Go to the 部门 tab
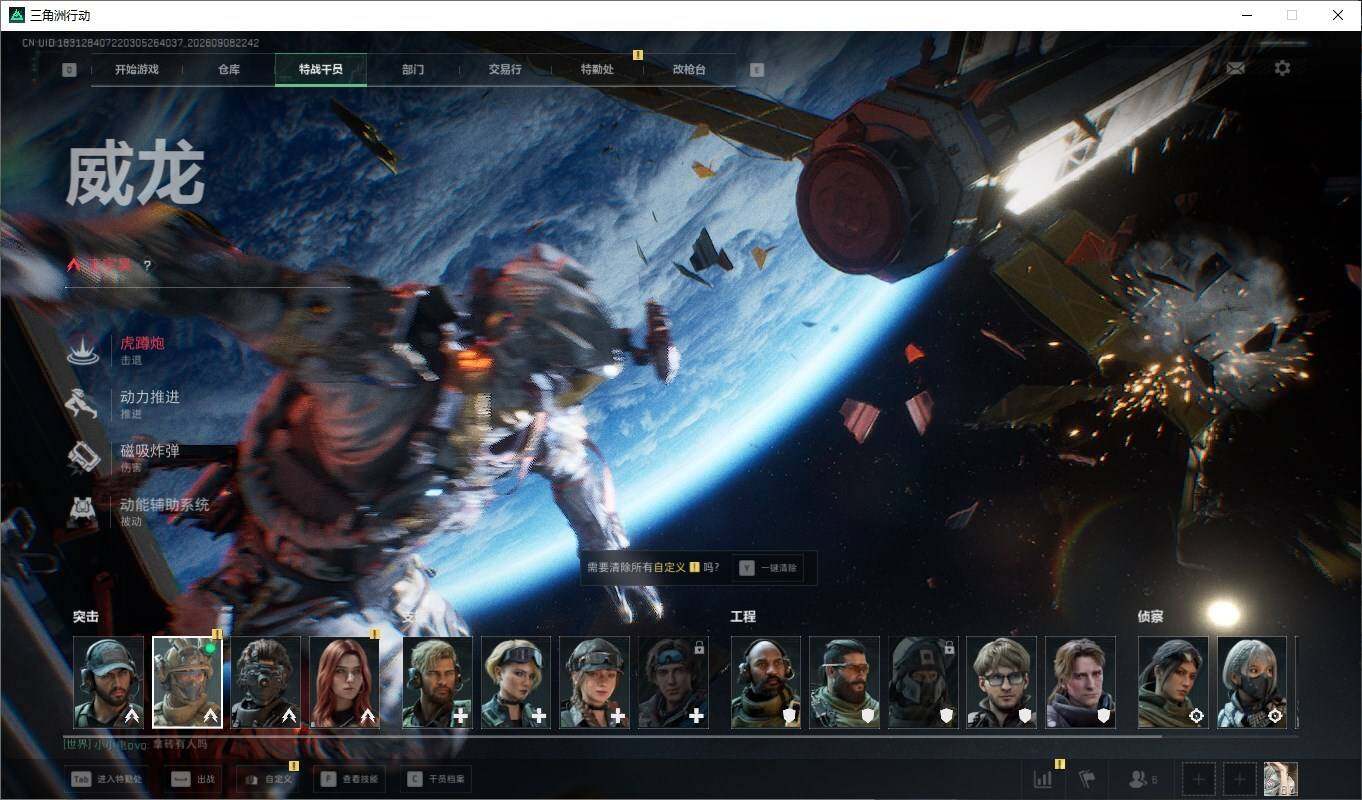 point(413,70)
